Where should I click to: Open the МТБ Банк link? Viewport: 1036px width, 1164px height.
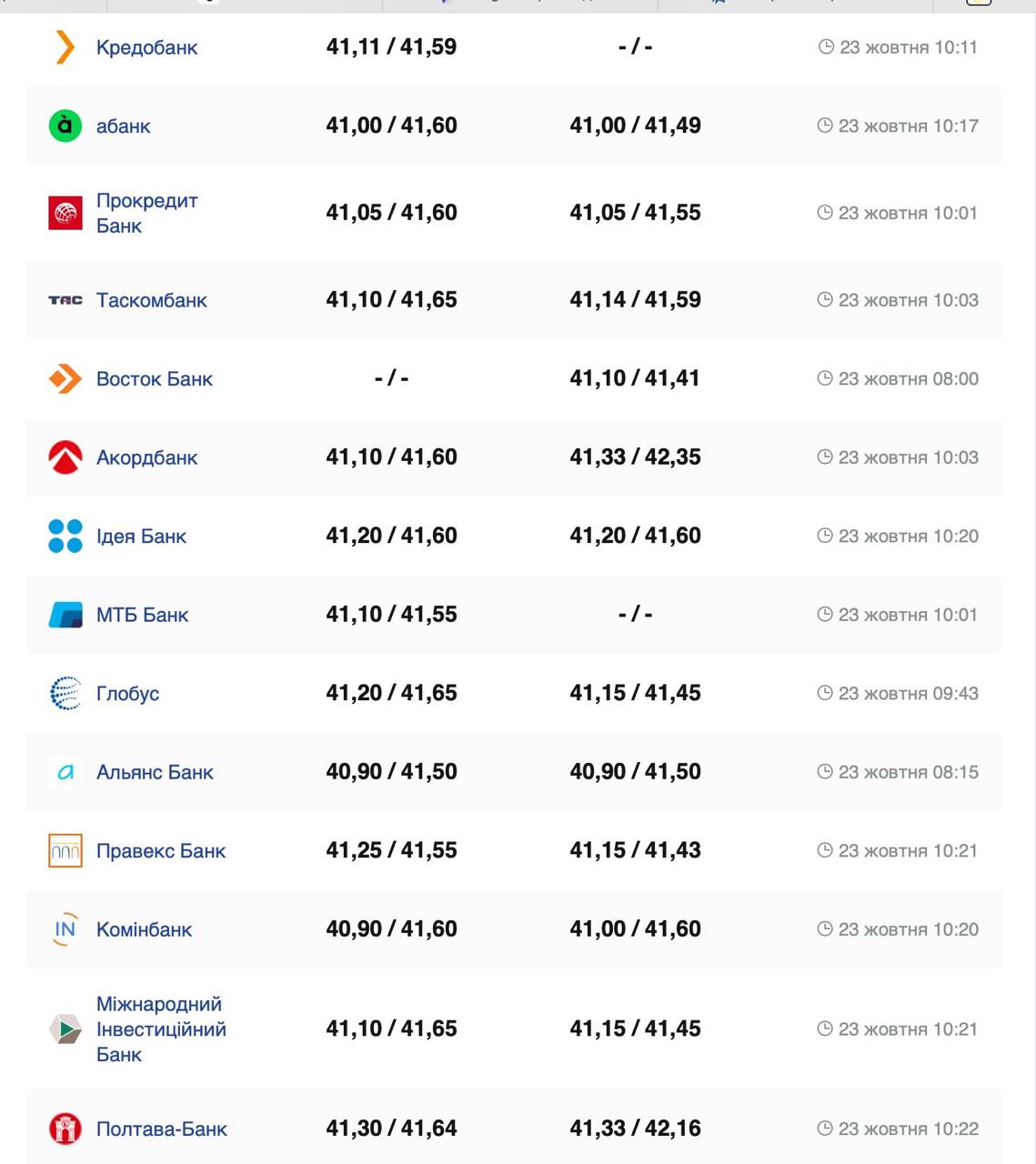click(x=142, y=615)
